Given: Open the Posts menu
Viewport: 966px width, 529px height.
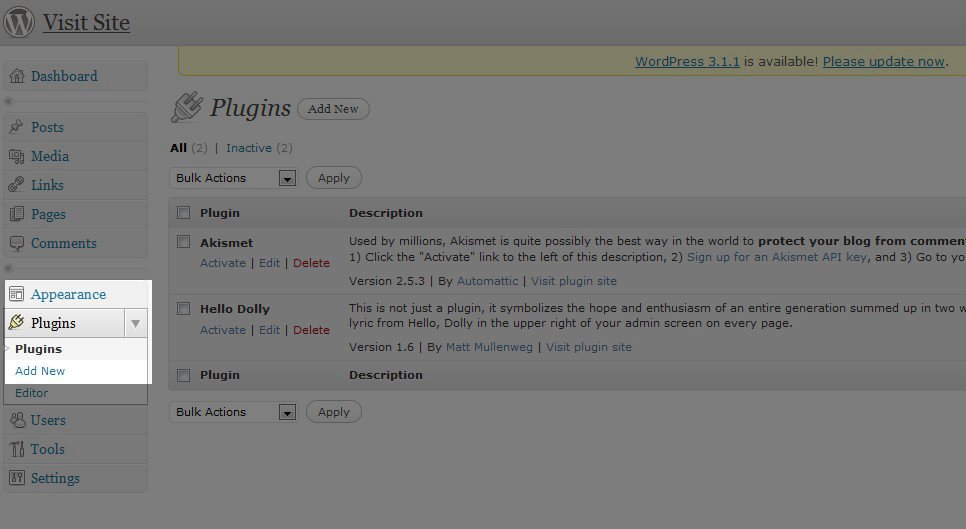Looking at the screenshot, I should pos(47,127).
